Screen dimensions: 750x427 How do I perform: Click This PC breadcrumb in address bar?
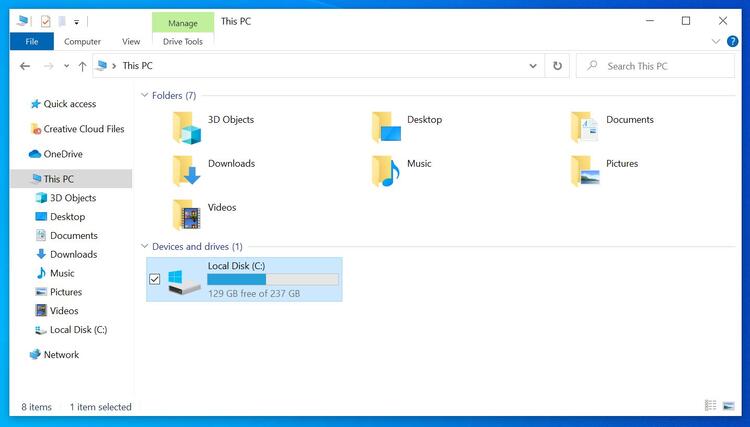click(137, 66)
